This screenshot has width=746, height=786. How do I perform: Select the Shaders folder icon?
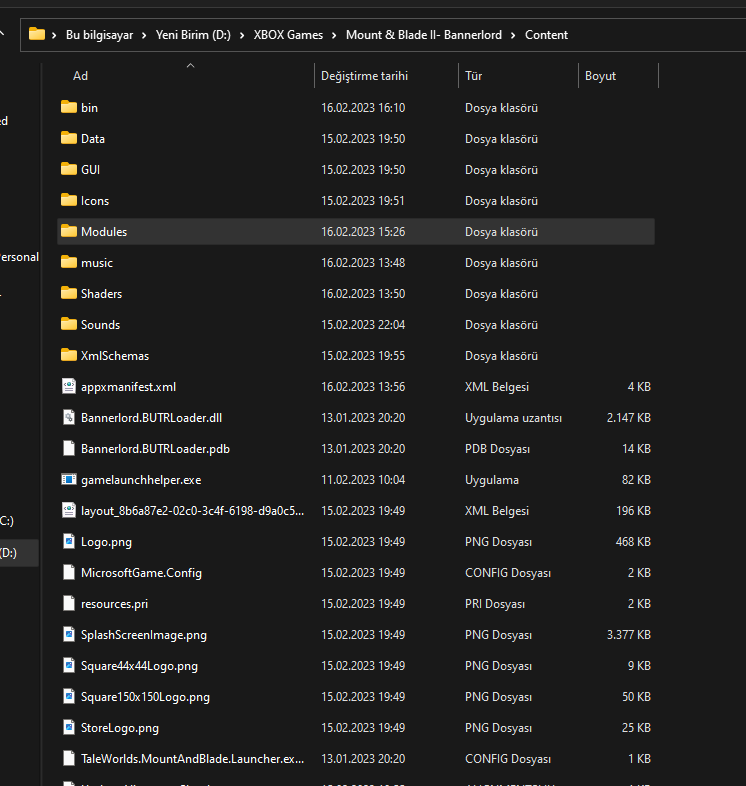[x=69, y=293]
